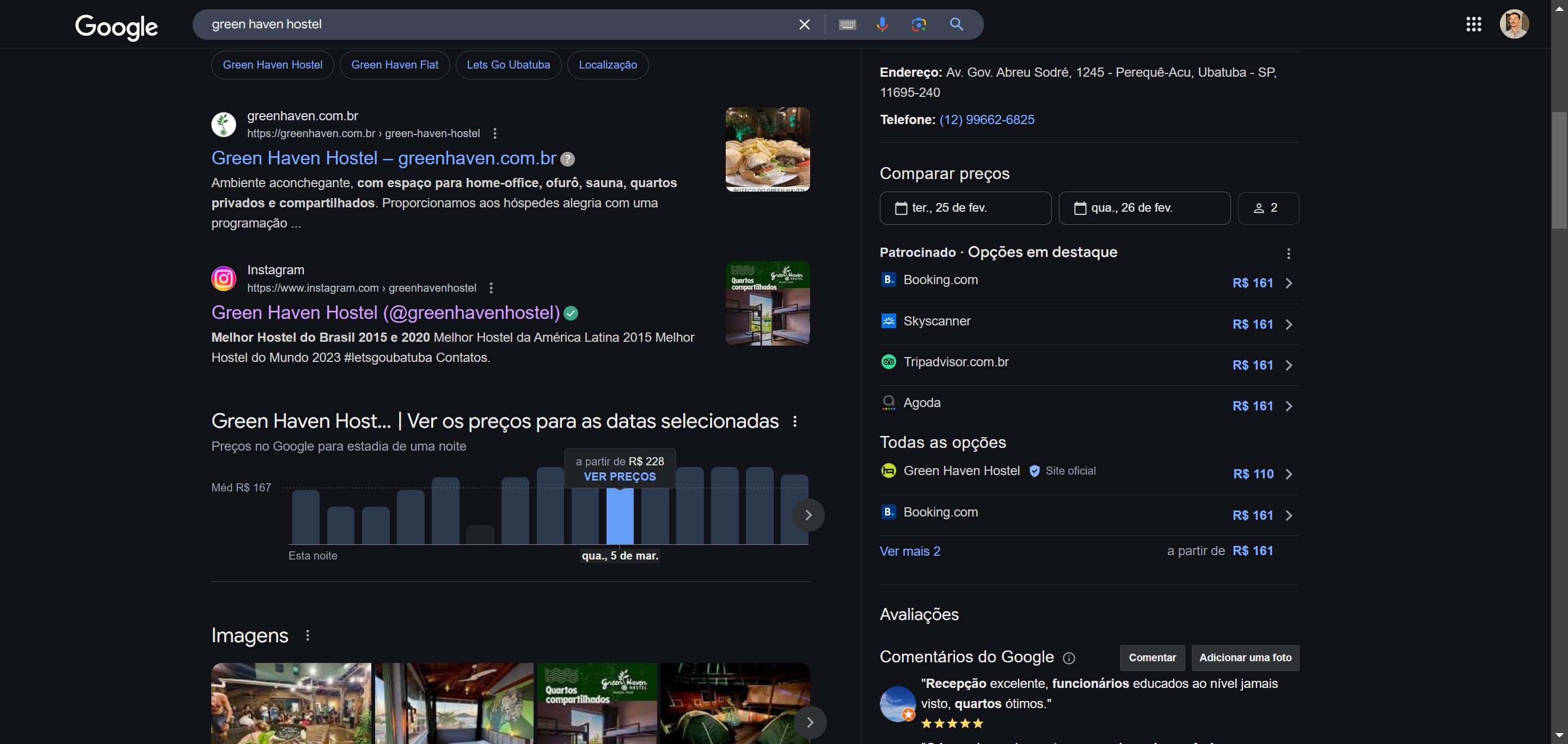Open sponsored options three-dot menu
The width and height of the screenshot is (1568, 744).
pyautogui.click(x=1289, y=254)
